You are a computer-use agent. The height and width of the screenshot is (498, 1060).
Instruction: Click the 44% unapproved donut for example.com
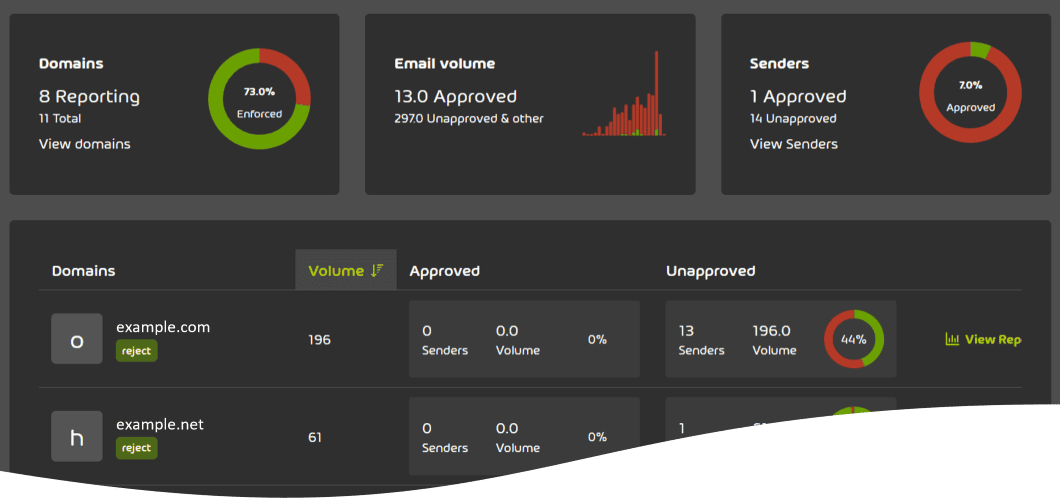click(x=853, y=339)
